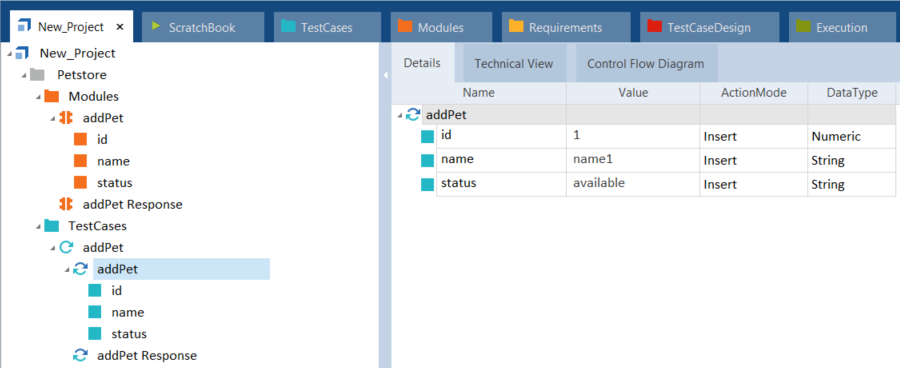The height and width of the screenshot is (368, 900).
Task: Collapse the left tree panel with splitter arrow
Action: pos(386,75)
